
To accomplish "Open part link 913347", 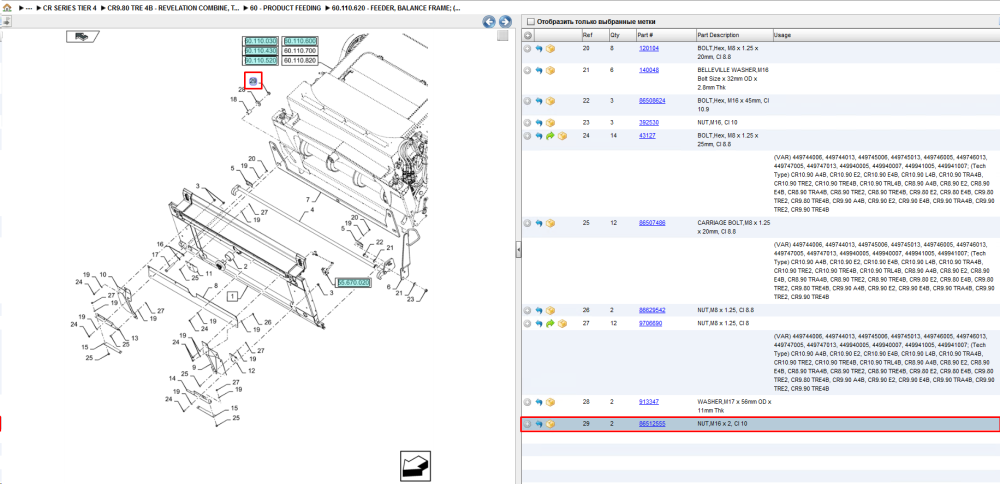I will 649,402.
